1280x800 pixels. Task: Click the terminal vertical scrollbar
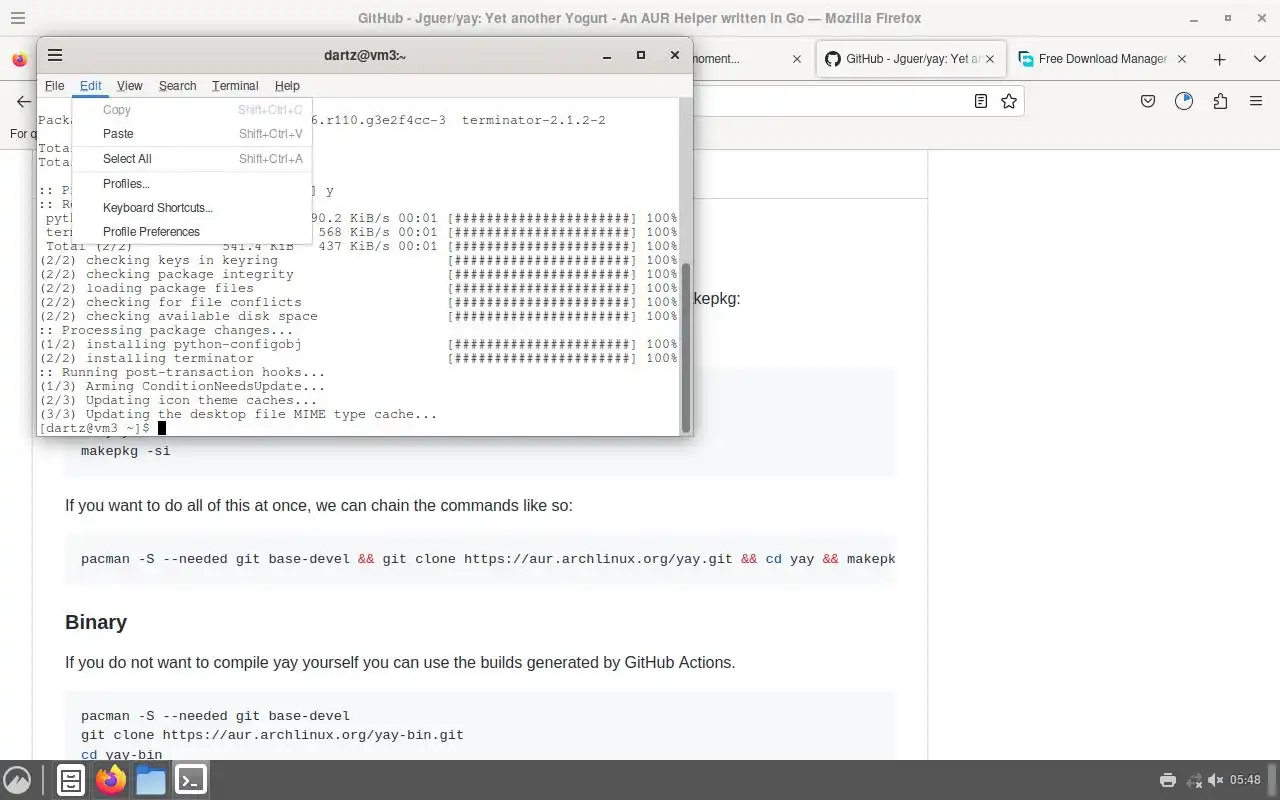pos(686,346)
